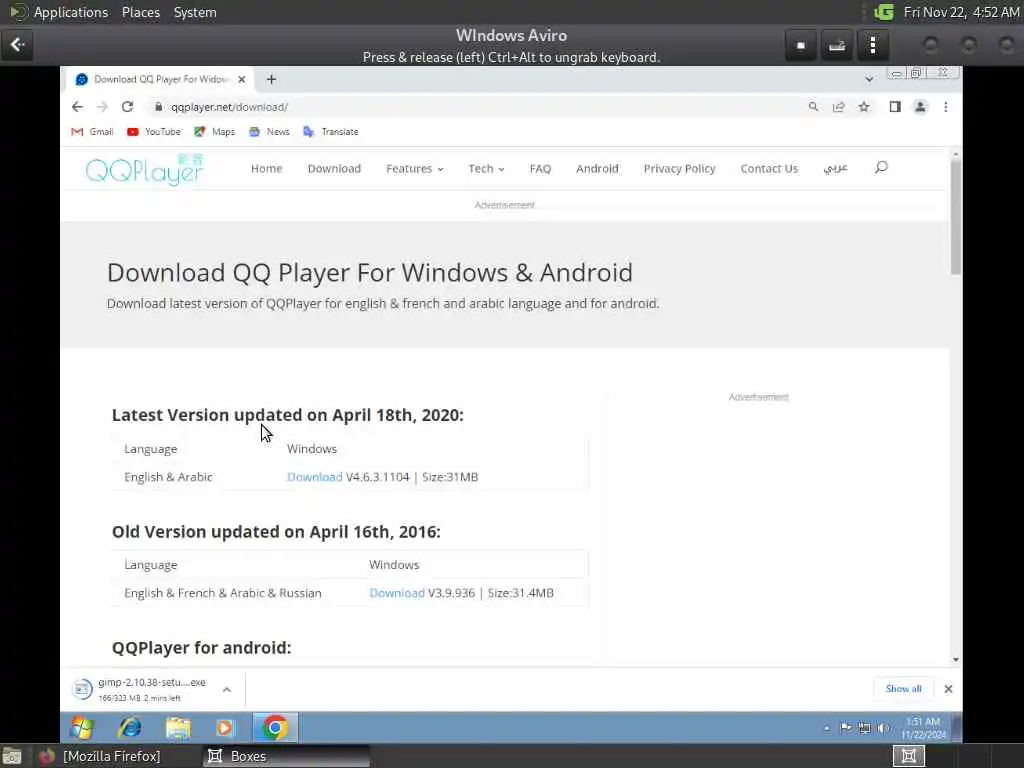The width and height of the screenshot is (1024, 768).
Task: Click gimp-2.10.38 setup download item
Action: (x=140, y=690)
